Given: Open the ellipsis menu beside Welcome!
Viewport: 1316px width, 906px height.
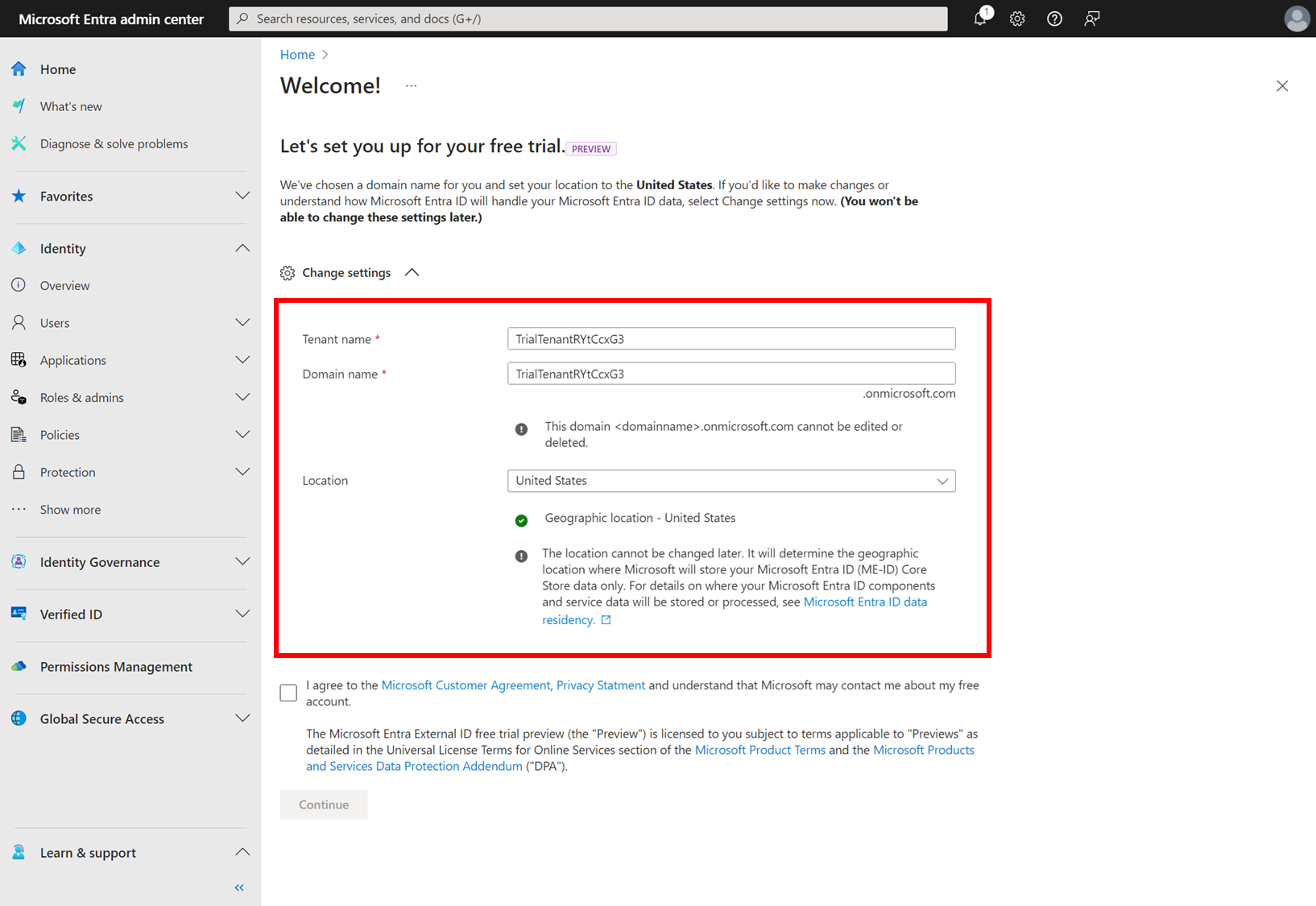Looking at the screenshot, I should coord(411,85).
